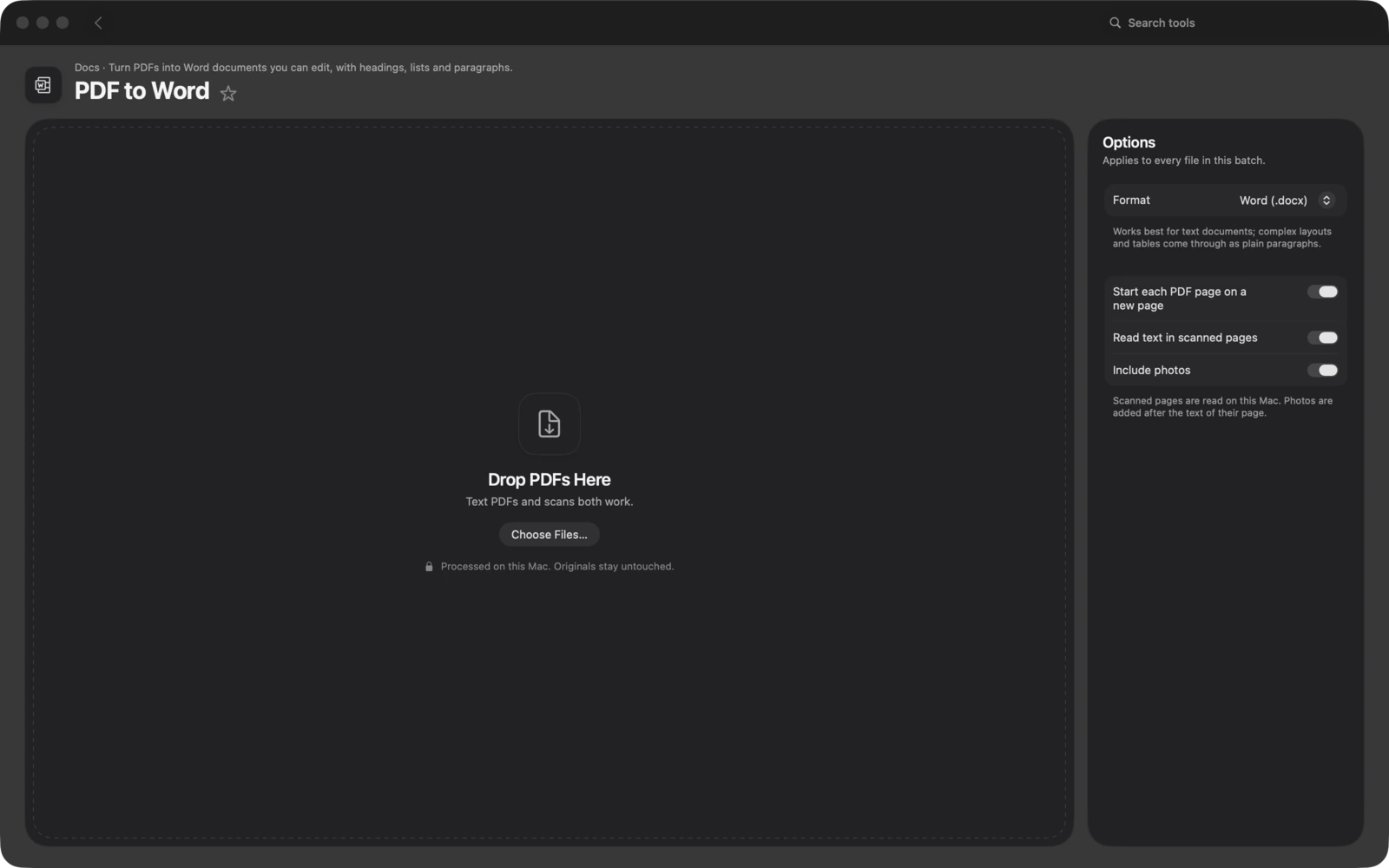Click the Options panel heading
The image size is (1389, 868).
pos(1129,142)
